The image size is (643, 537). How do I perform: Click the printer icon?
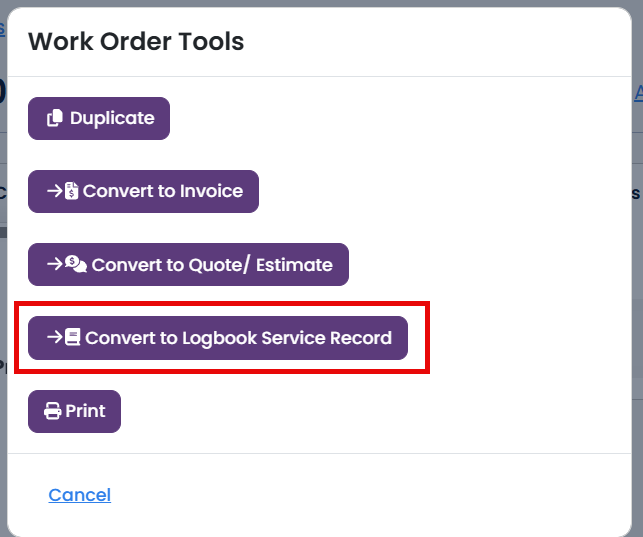tap(52, 411)
